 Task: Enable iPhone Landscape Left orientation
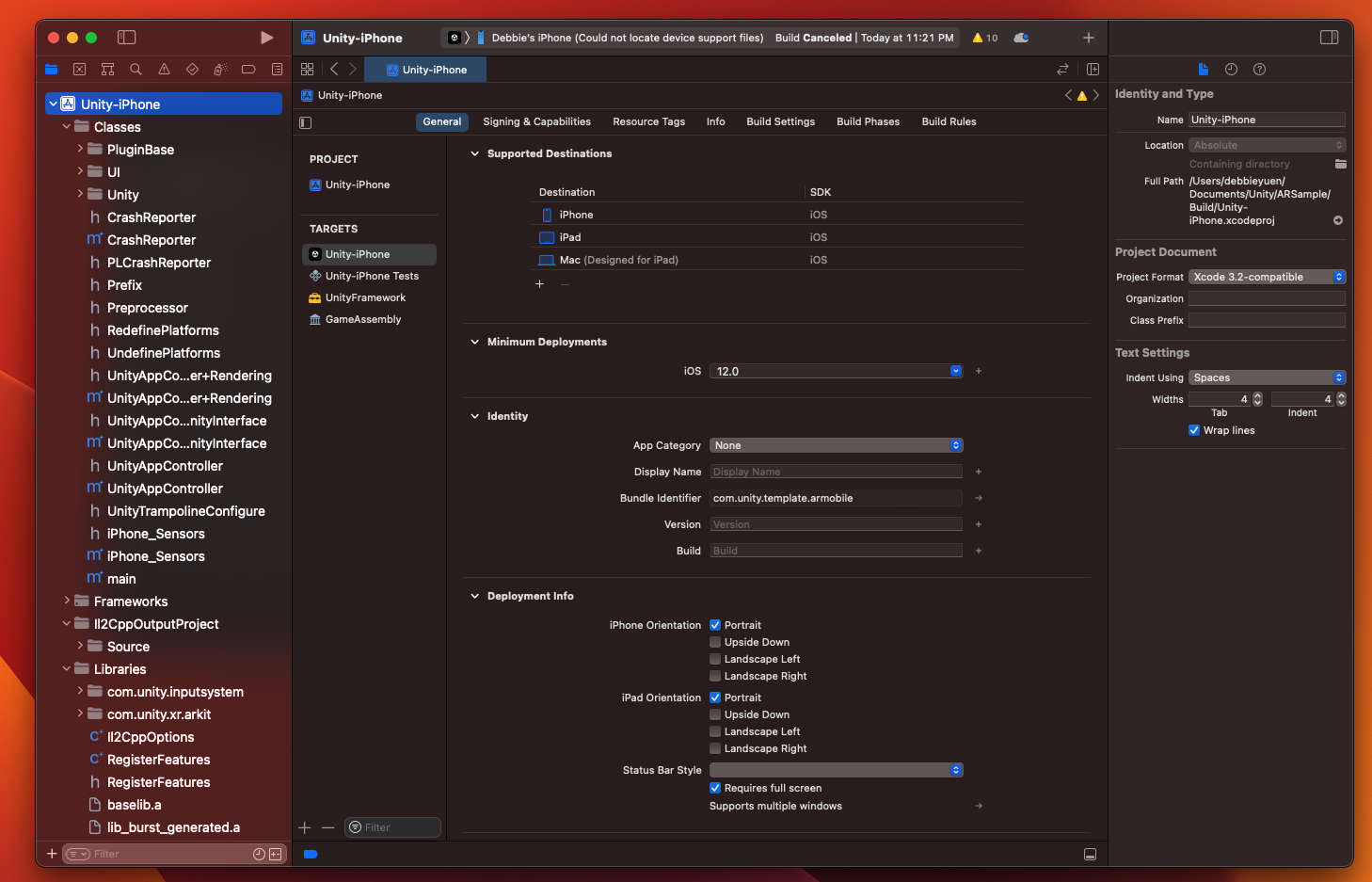(x=715, y=659)
